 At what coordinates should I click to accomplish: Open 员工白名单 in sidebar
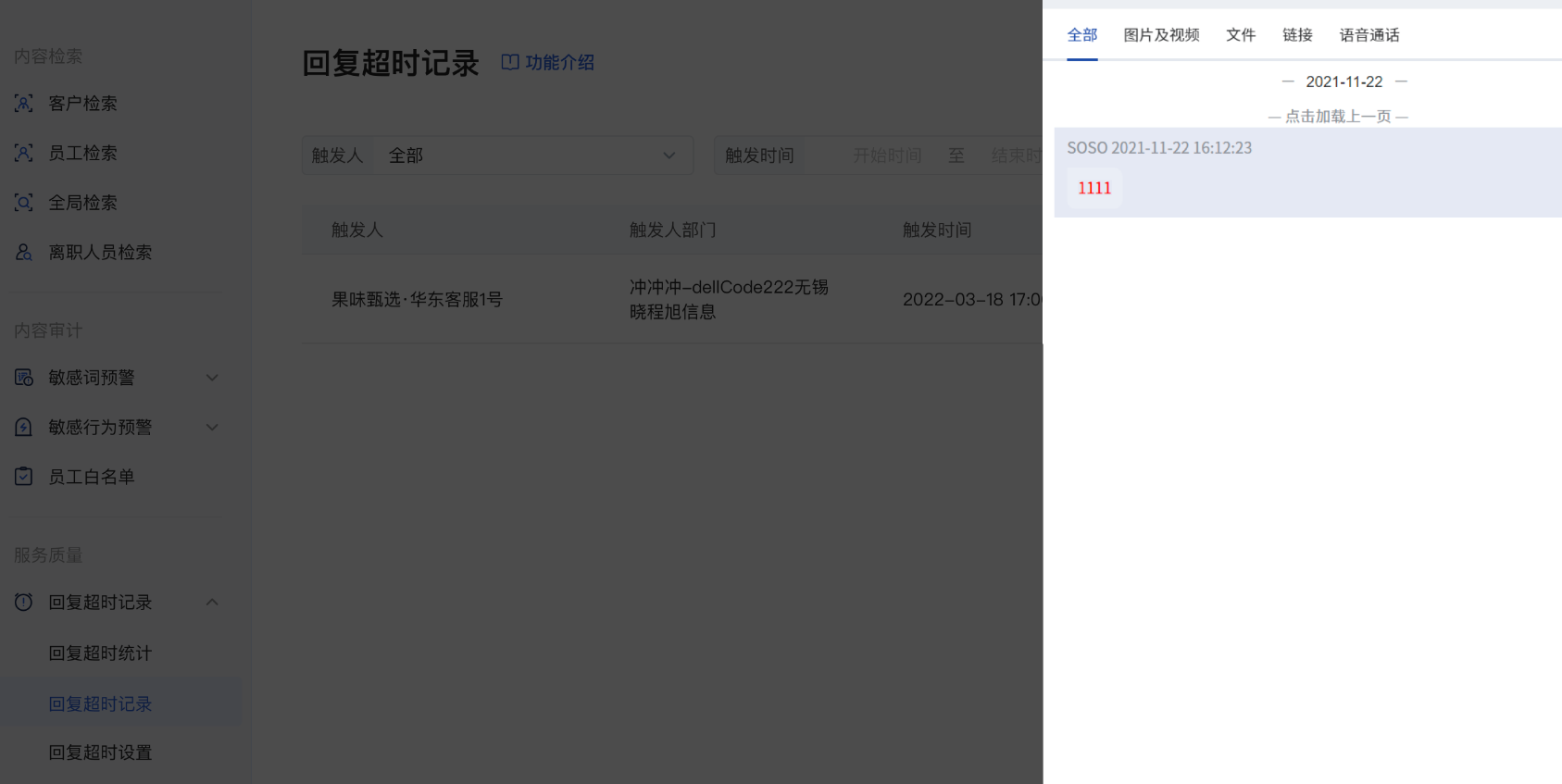click(x=92, y=477)
